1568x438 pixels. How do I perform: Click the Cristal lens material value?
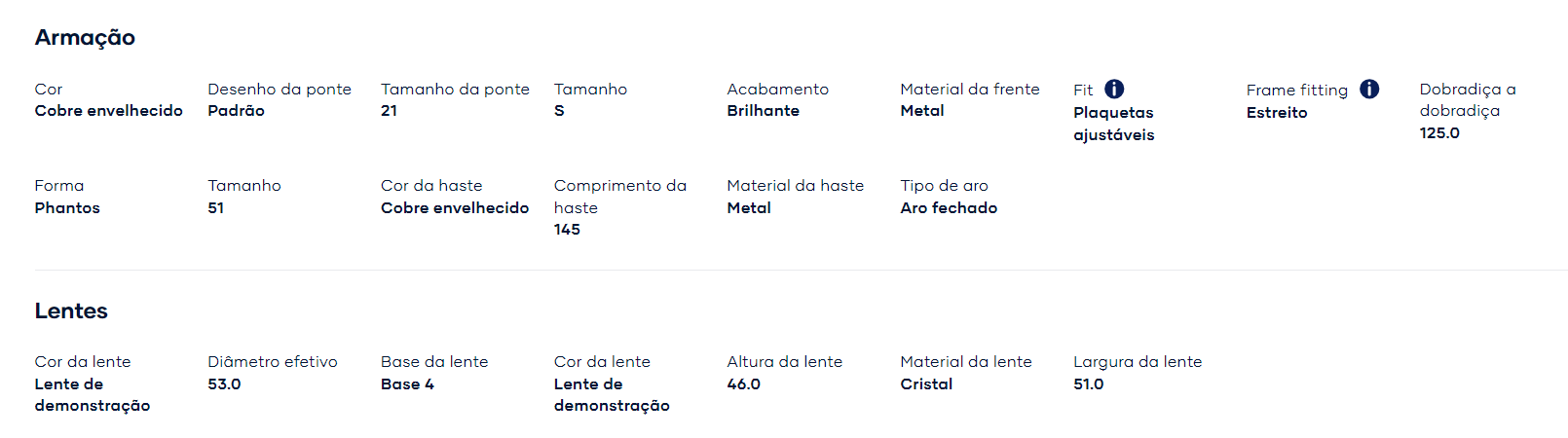(926, 384)
